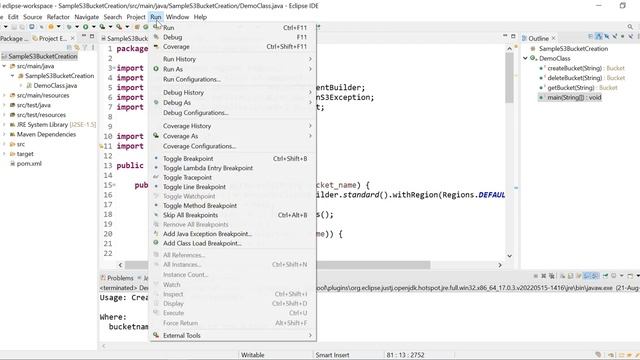Viewport: 640px width, 360px height.
Task: Toggle Skip All Breakpoints in the Run menu
Action: point(190,215)
